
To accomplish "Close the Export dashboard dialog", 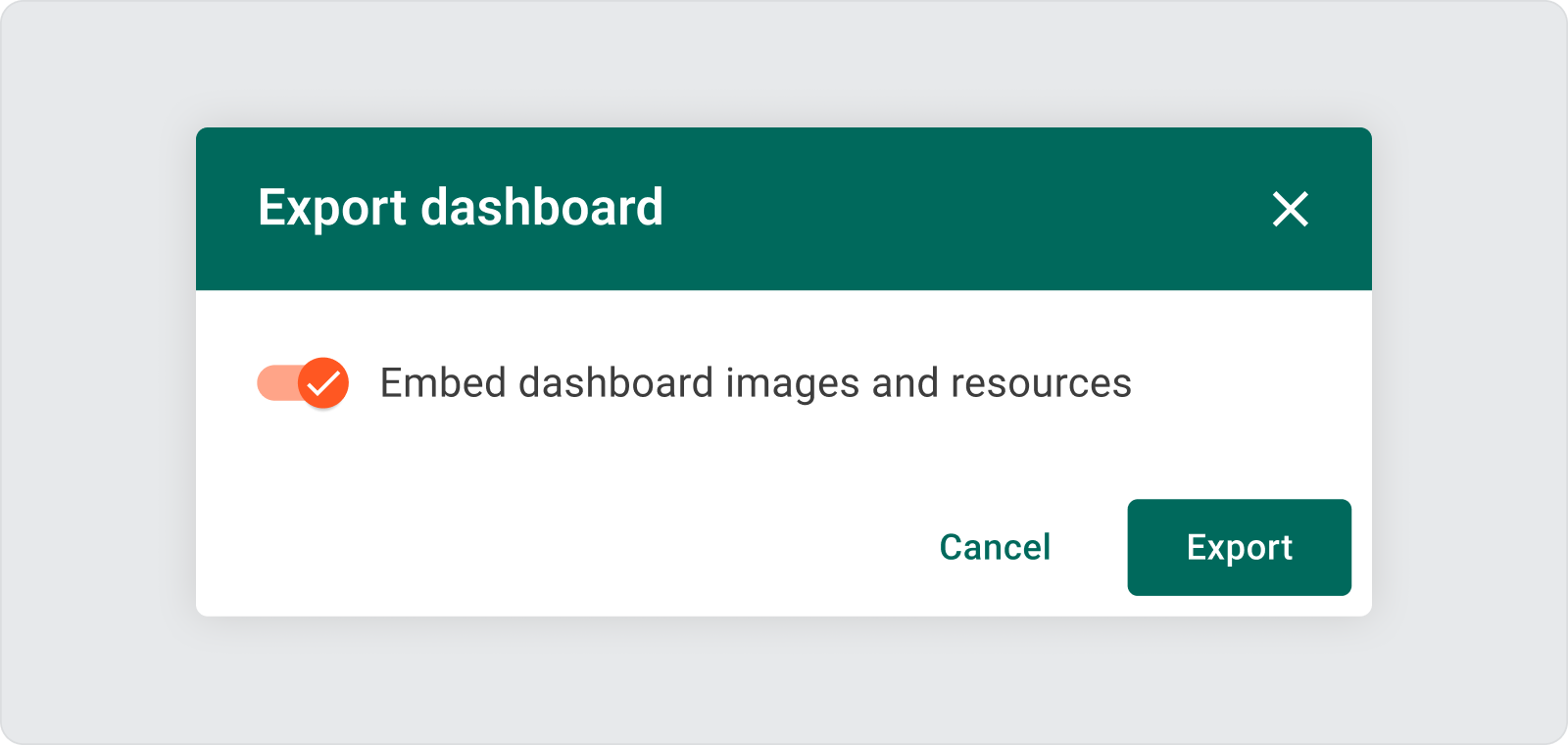I will pos(1290,209).
